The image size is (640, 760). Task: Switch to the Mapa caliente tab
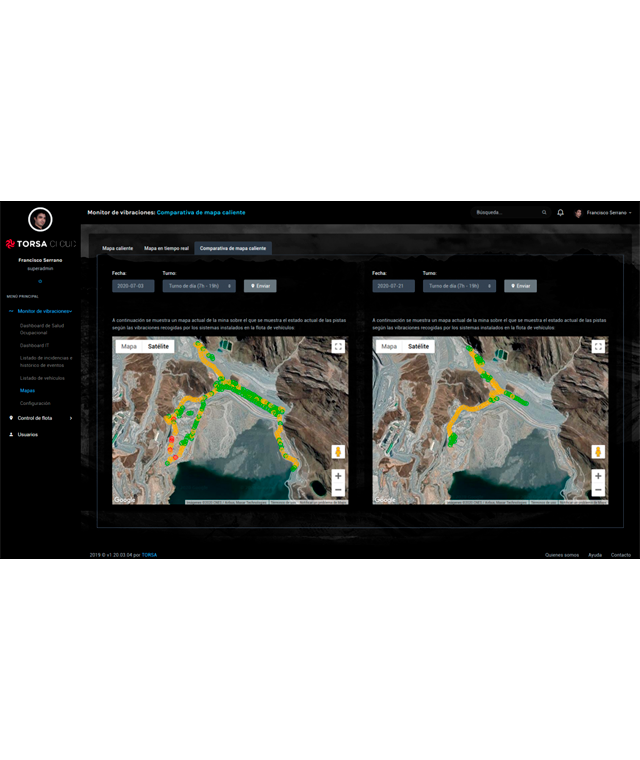pyautogui.click(x=117, y=248)
